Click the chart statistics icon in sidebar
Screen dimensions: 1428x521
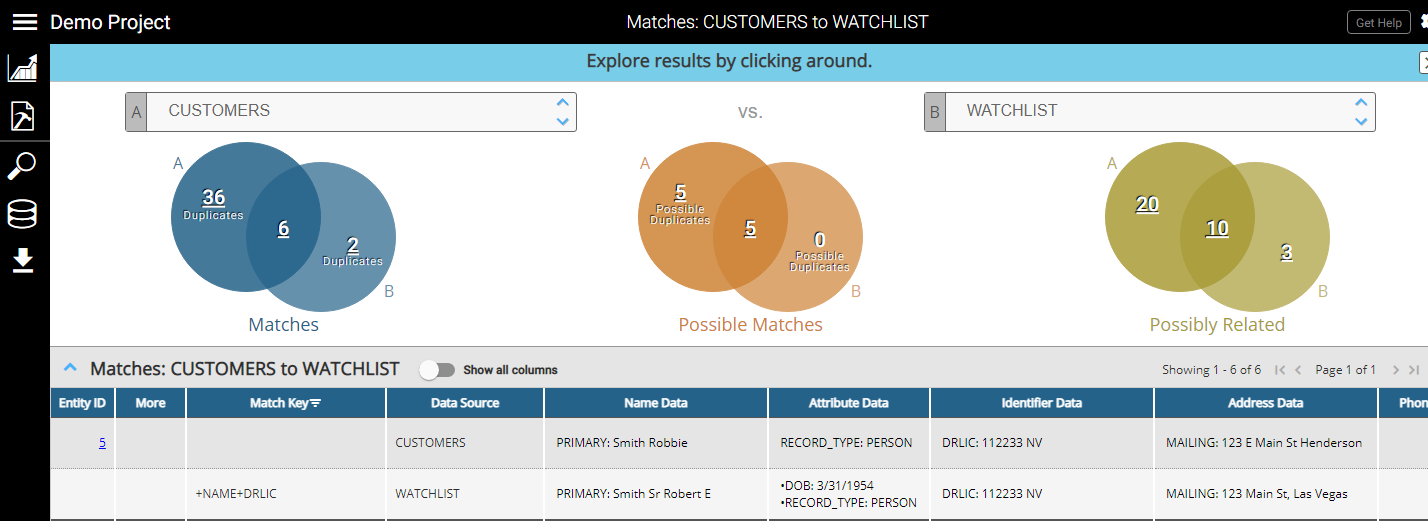pyautogui.click(x=23, y=68)
